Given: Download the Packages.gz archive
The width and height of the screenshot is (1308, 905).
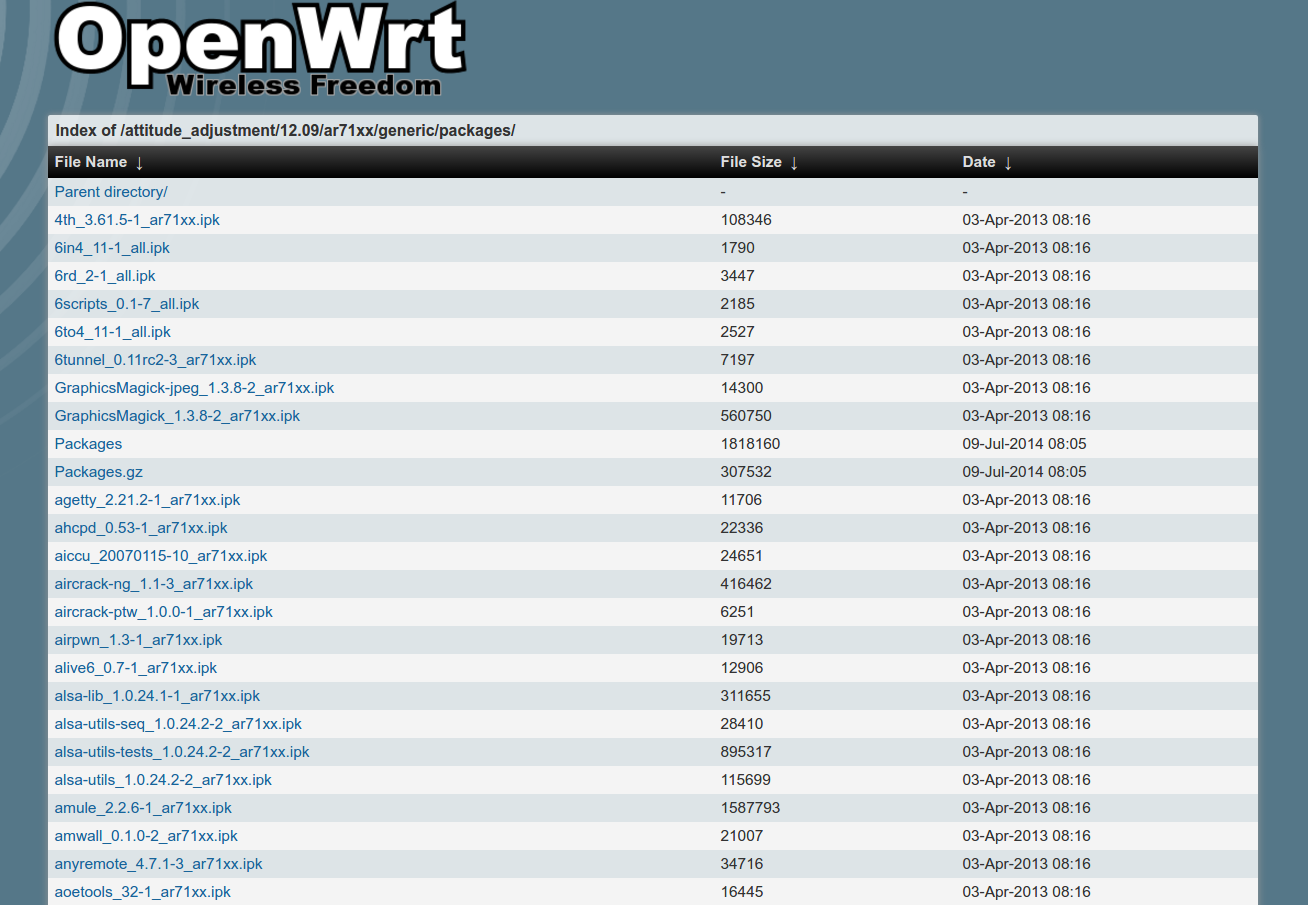Looking at the screenshot, I should (99, 472).
